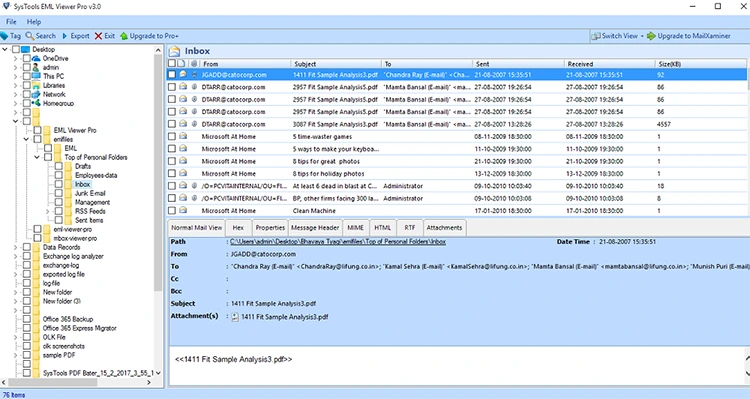Click the Tag toolbar icon
Screen dimensions: 750x399
click(x=4, y=36)
